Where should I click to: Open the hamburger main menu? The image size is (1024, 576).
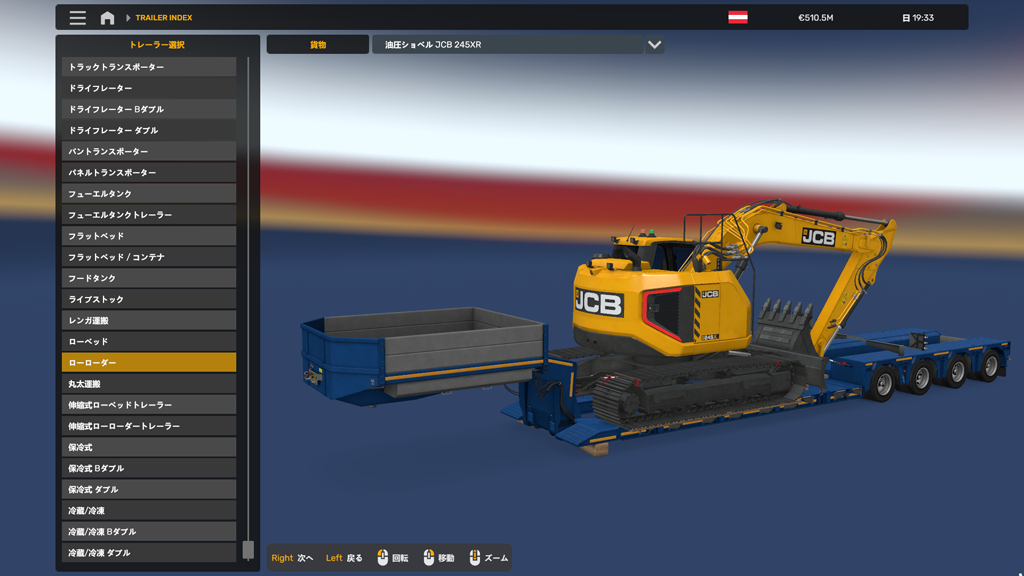pos(77,18)
